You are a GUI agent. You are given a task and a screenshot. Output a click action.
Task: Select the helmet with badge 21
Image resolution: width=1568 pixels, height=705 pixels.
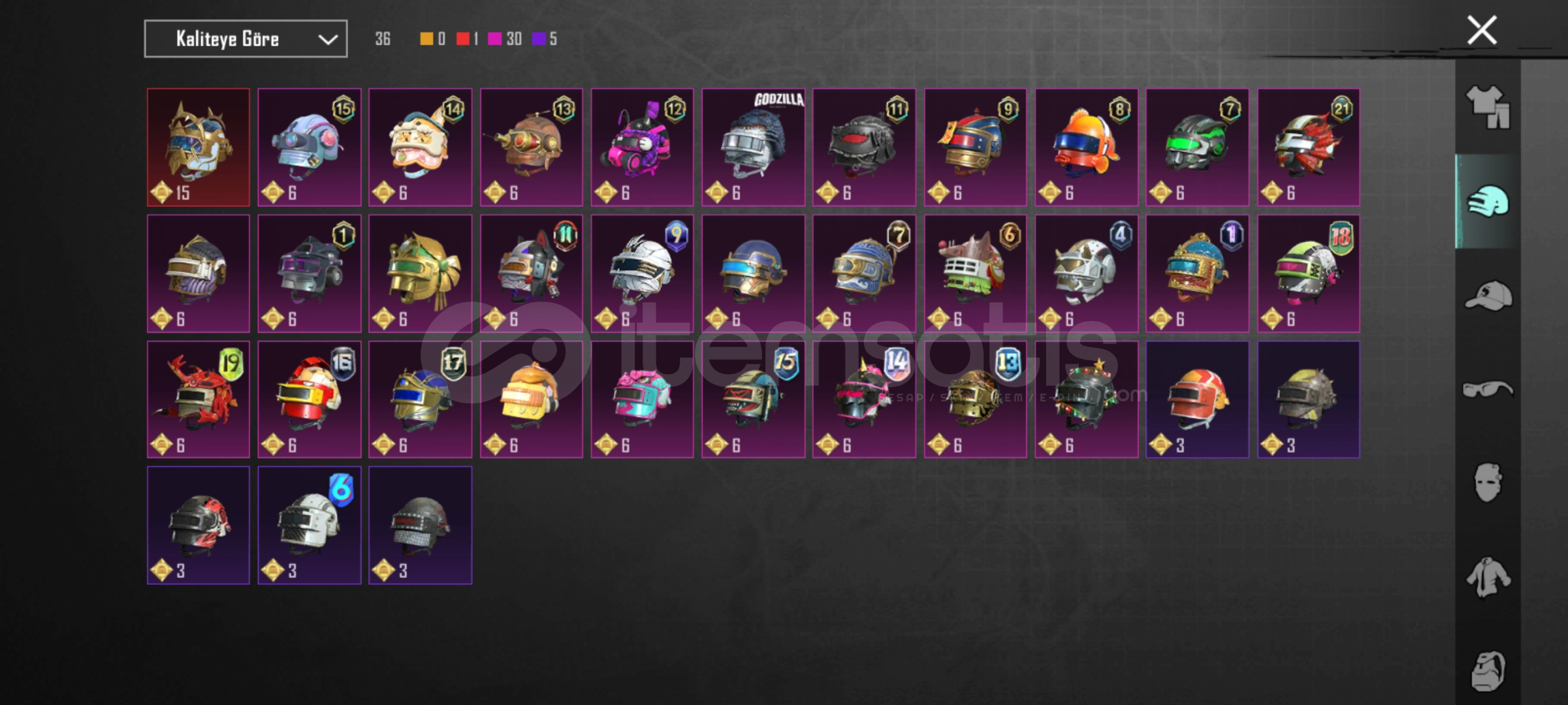[1308, 148]
